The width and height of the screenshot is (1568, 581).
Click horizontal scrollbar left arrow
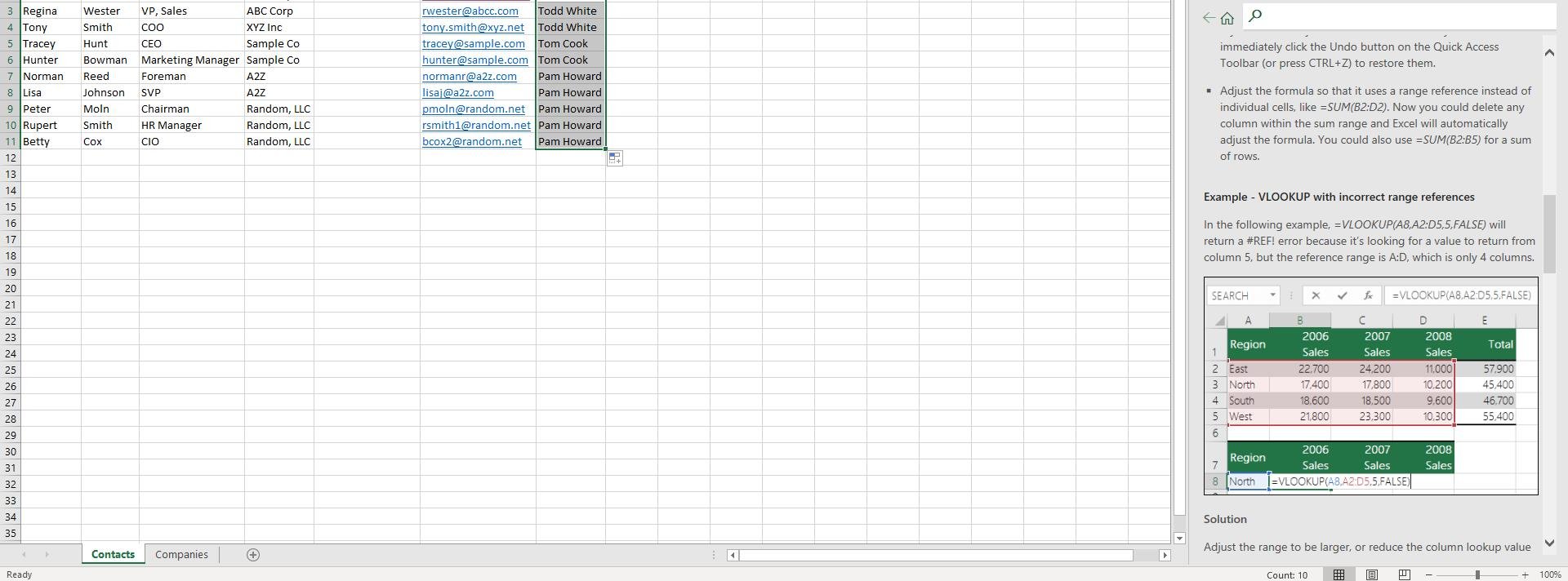(733, 555)
